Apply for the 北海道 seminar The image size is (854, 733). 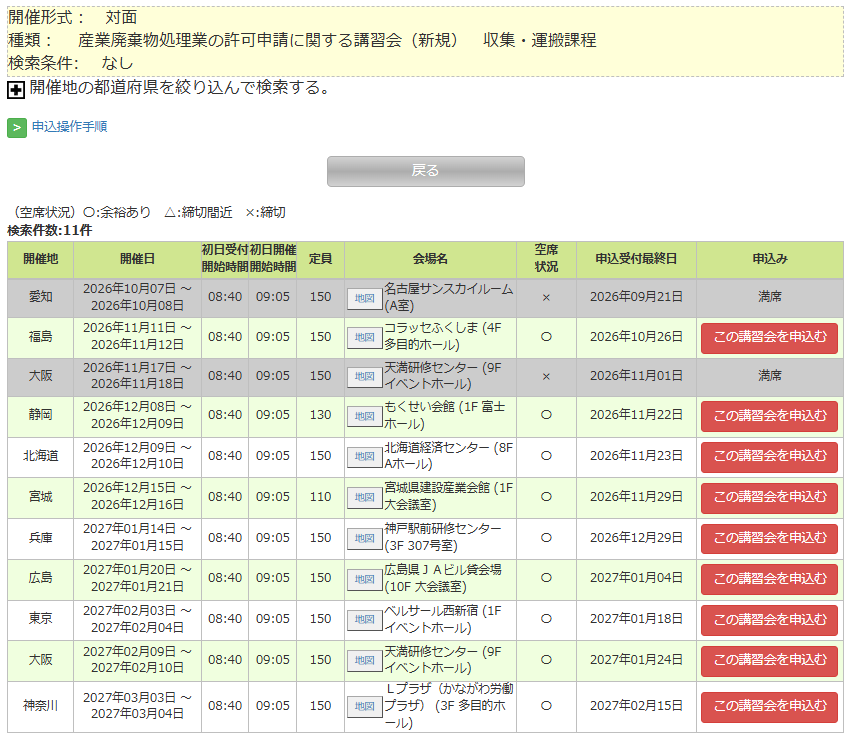pyautogui.click(x=769, y=456)
